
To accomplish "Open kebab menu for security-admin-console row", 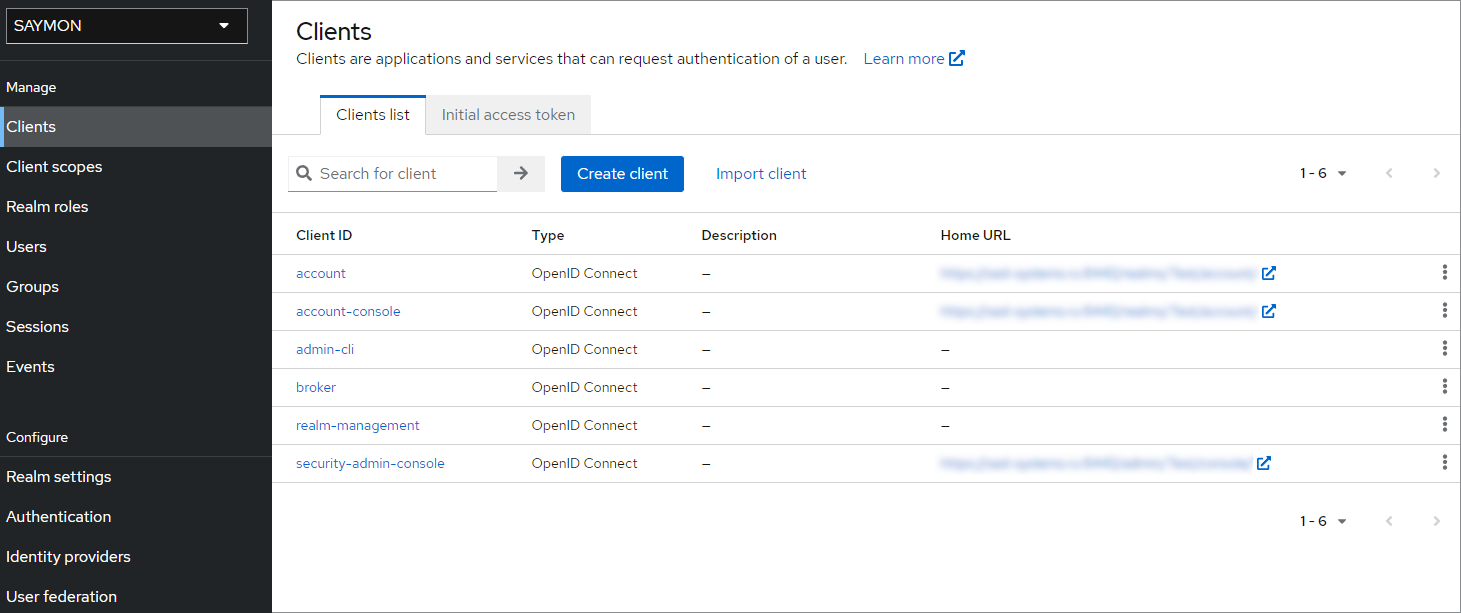I will [x=1444, y=462].
